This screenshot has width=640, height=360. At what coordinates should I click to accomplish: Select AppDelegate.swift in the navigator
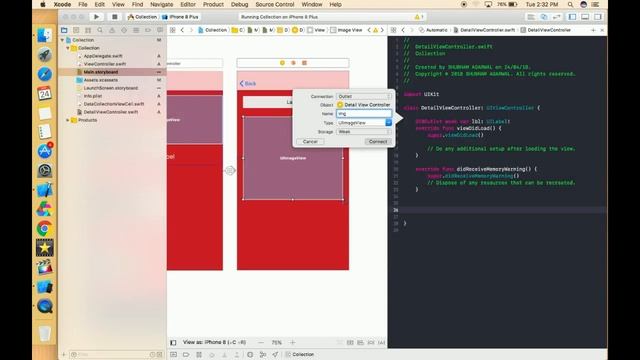[x=103, y=56]
